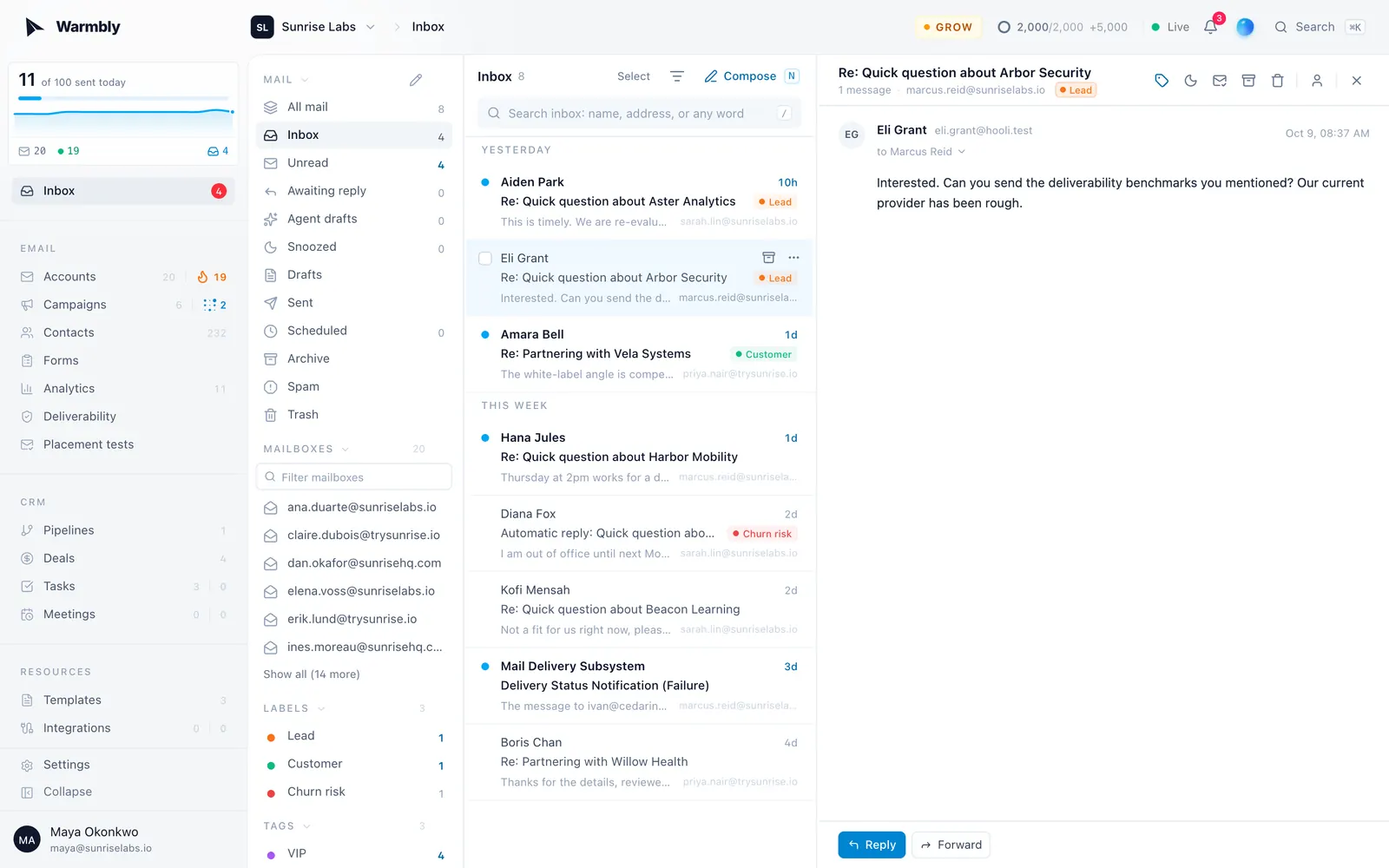
Task: Go to Agent drafts folder
Action: (354, 219)
